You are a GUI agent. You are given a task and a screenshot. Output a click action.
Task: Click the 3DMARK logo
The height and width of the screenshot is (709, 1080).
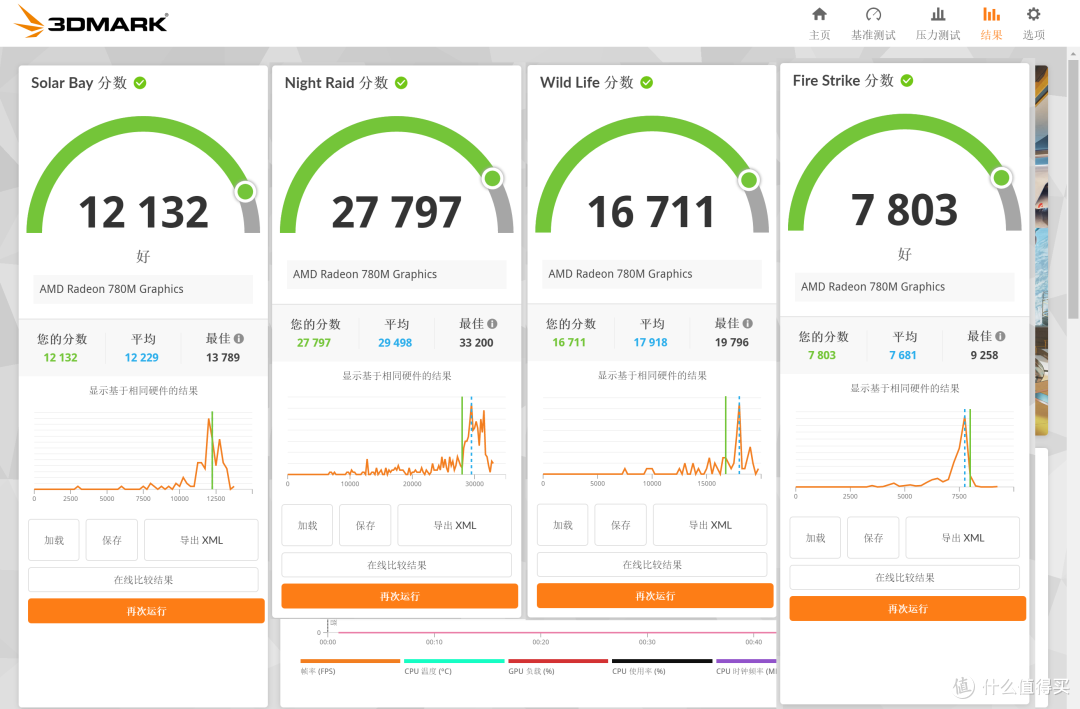point(91,21)
